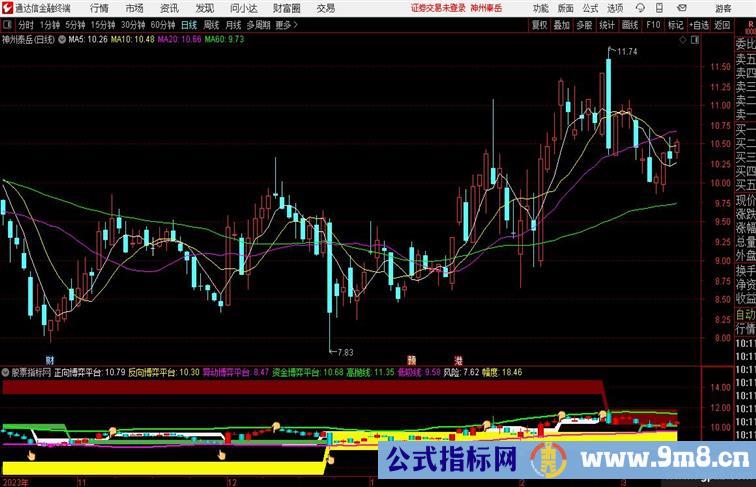
Task: Click the gear icon beside the stock name
Action: [x=65, y=40]
